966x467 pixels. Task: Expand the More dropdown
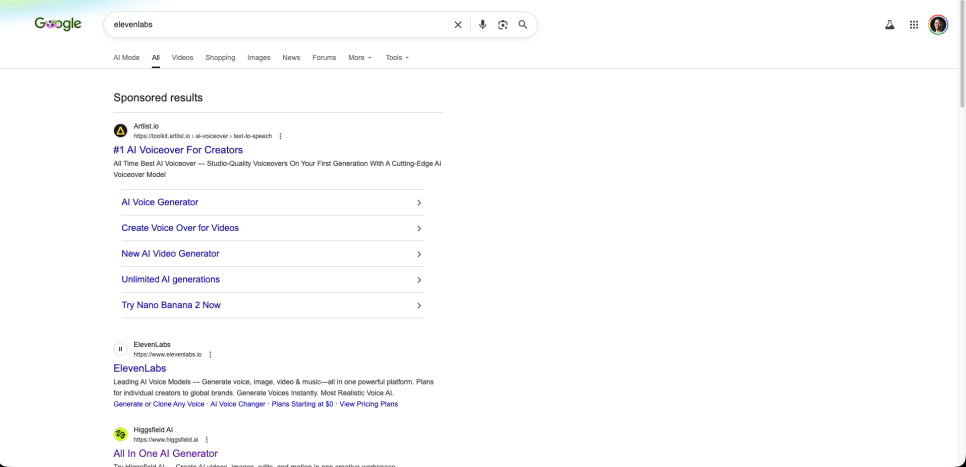click(x=360, y=57)
